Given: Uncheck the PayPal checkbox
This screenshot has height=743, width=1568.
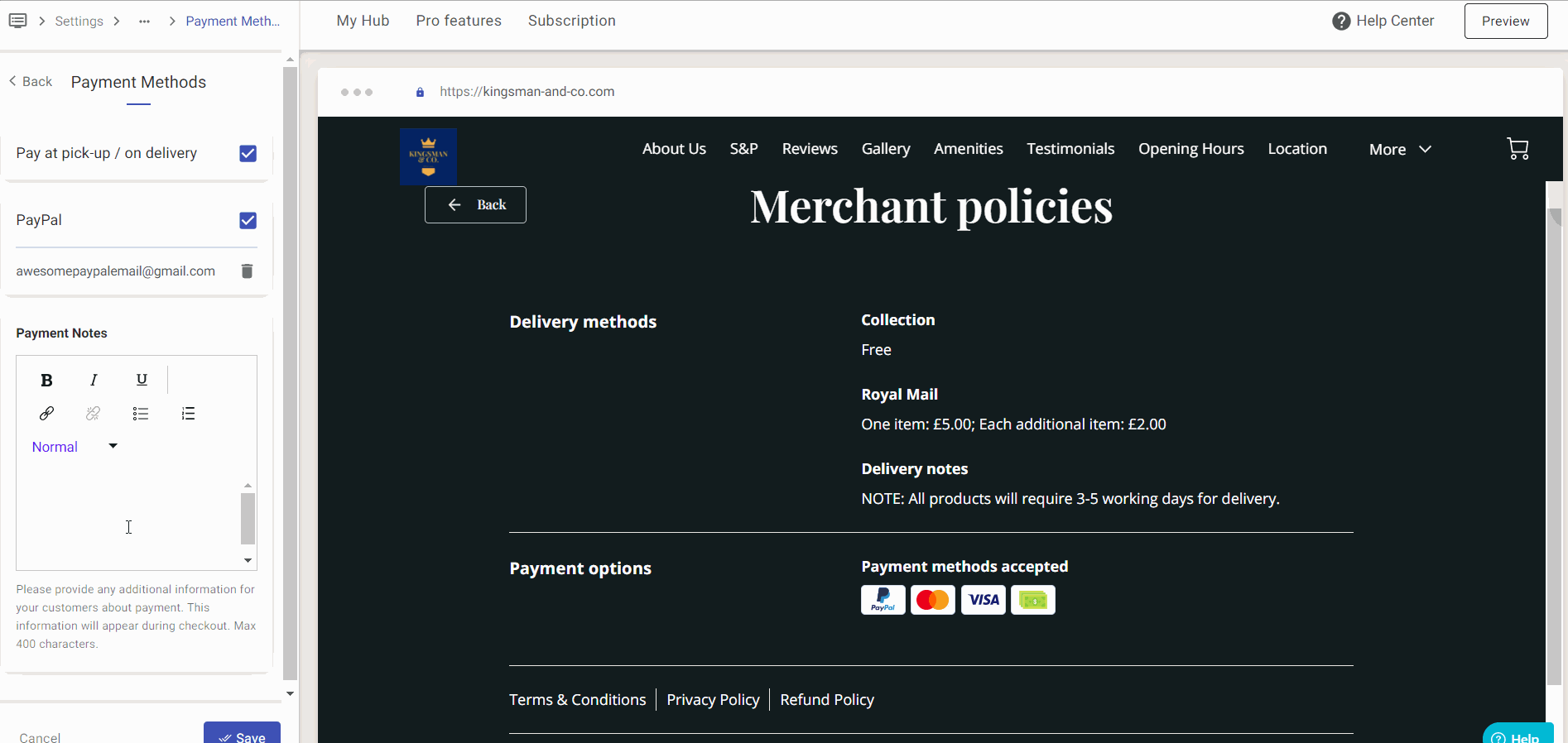Looking at the screenshot, I should 248,220.
